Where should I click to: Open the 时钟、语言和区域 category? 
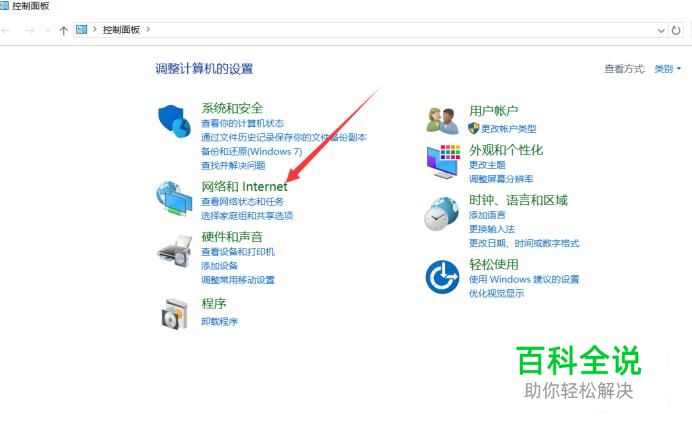[518, 200]
